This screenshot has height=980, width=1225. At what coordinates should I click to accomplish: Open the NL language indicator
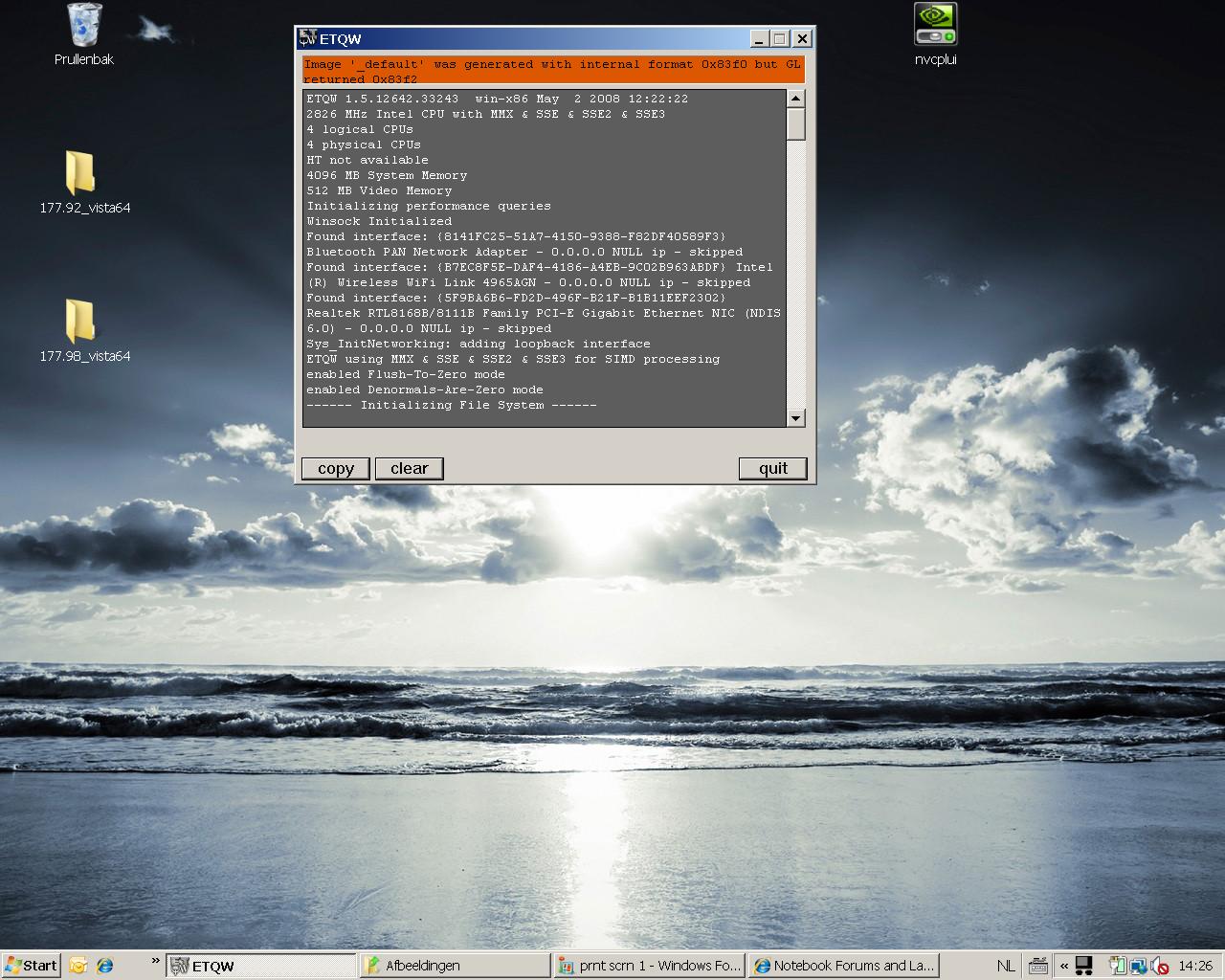click(1006, 966)
